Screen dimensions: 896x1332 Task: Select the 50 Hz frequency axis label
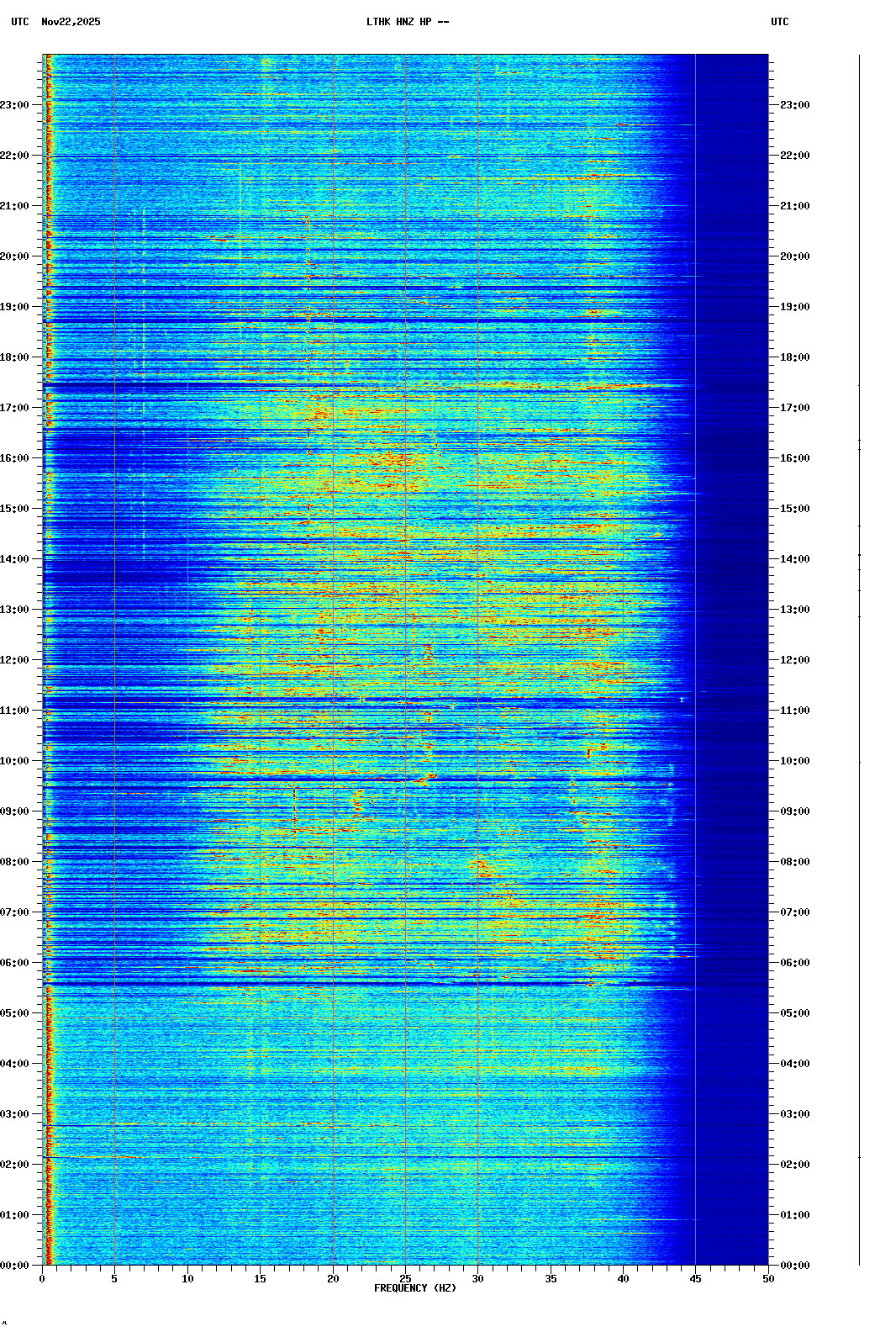(x=768, y=1279)
